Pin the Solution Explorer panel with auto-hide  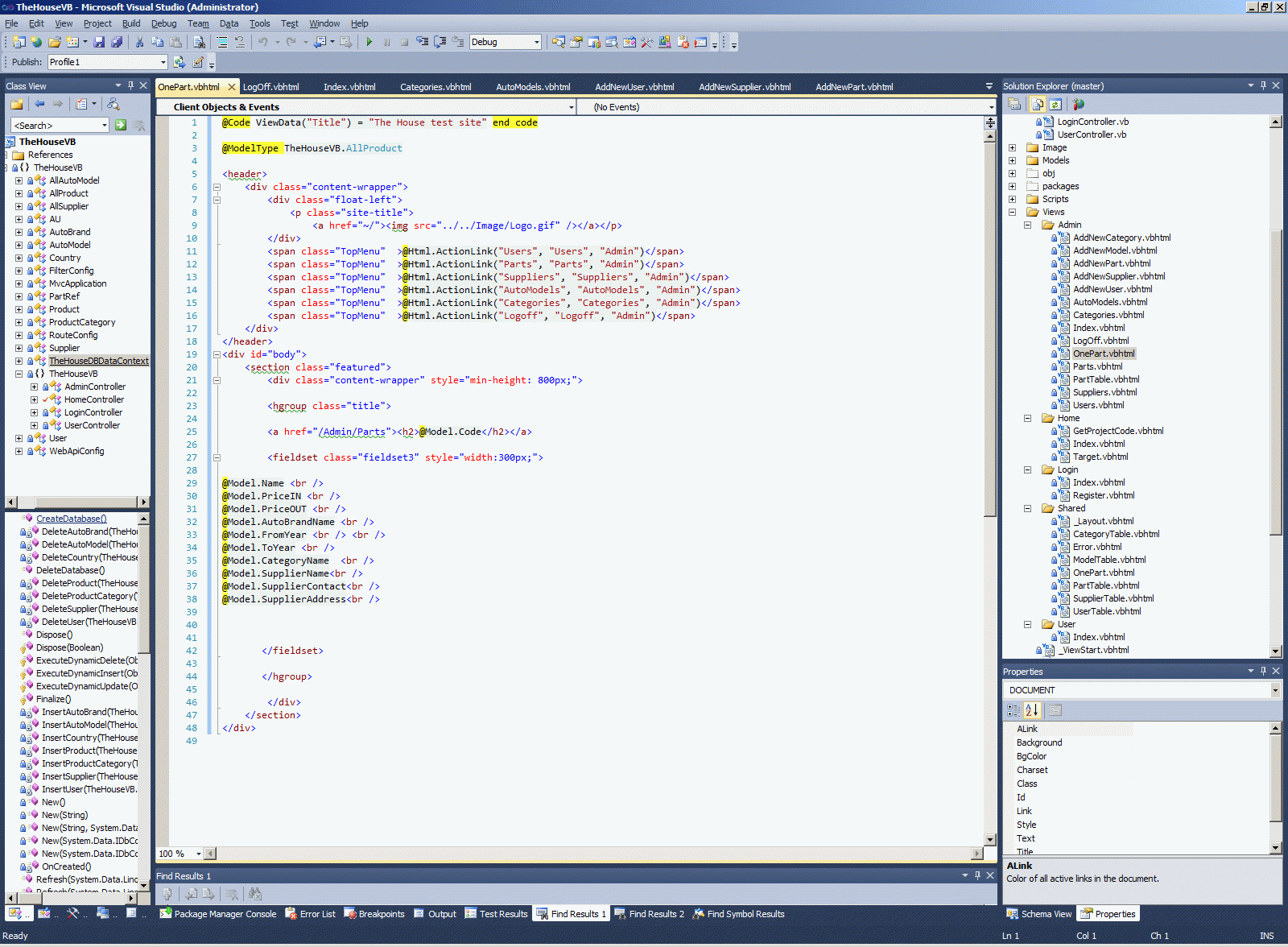[x=1263, y=85]
